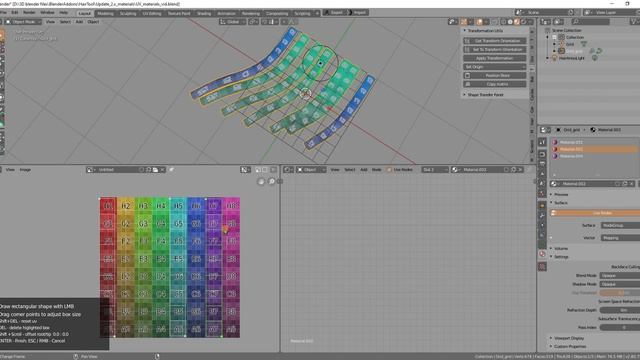640x360 pixels.
Task: Select rendered viewport shading icon
Action: pos(523,22)
